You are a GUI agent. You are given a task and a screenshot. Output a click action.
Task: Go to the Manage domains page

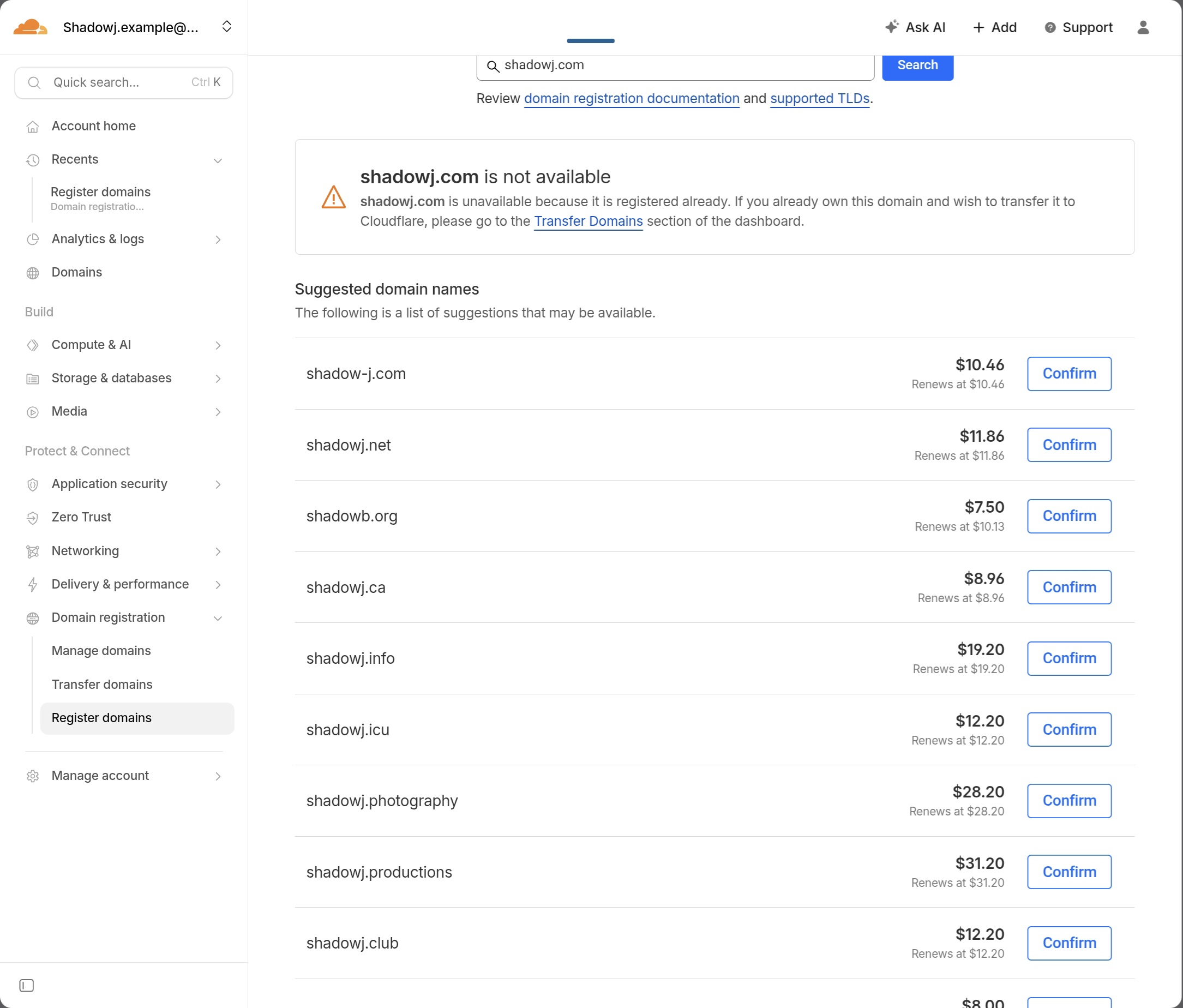pyautogui.click(x=101, y=651)
